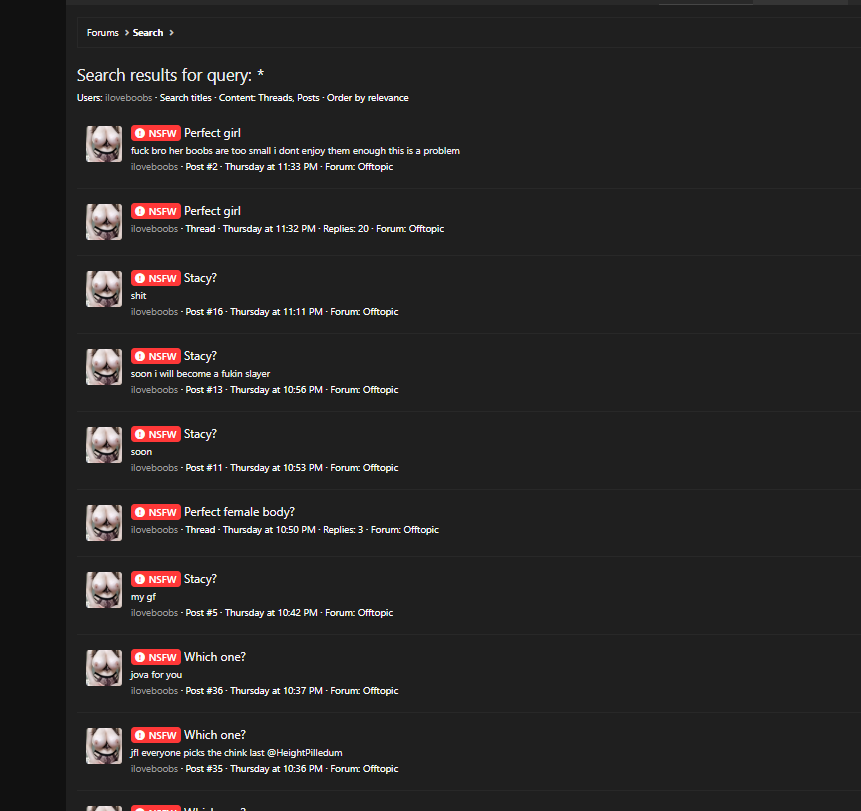Screen dimensions: 861x811
Task: Open the 'Stacy?' post #13 result title
Action: (x=200, y=356)
